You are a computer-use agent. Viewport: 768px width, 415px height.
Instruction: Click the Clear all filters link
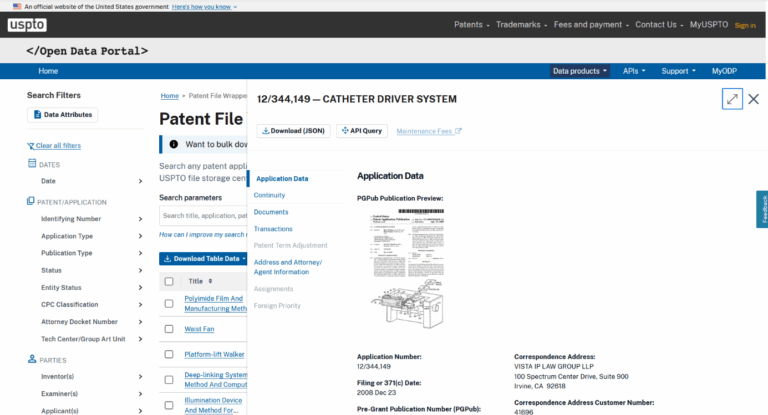point(58,146)
